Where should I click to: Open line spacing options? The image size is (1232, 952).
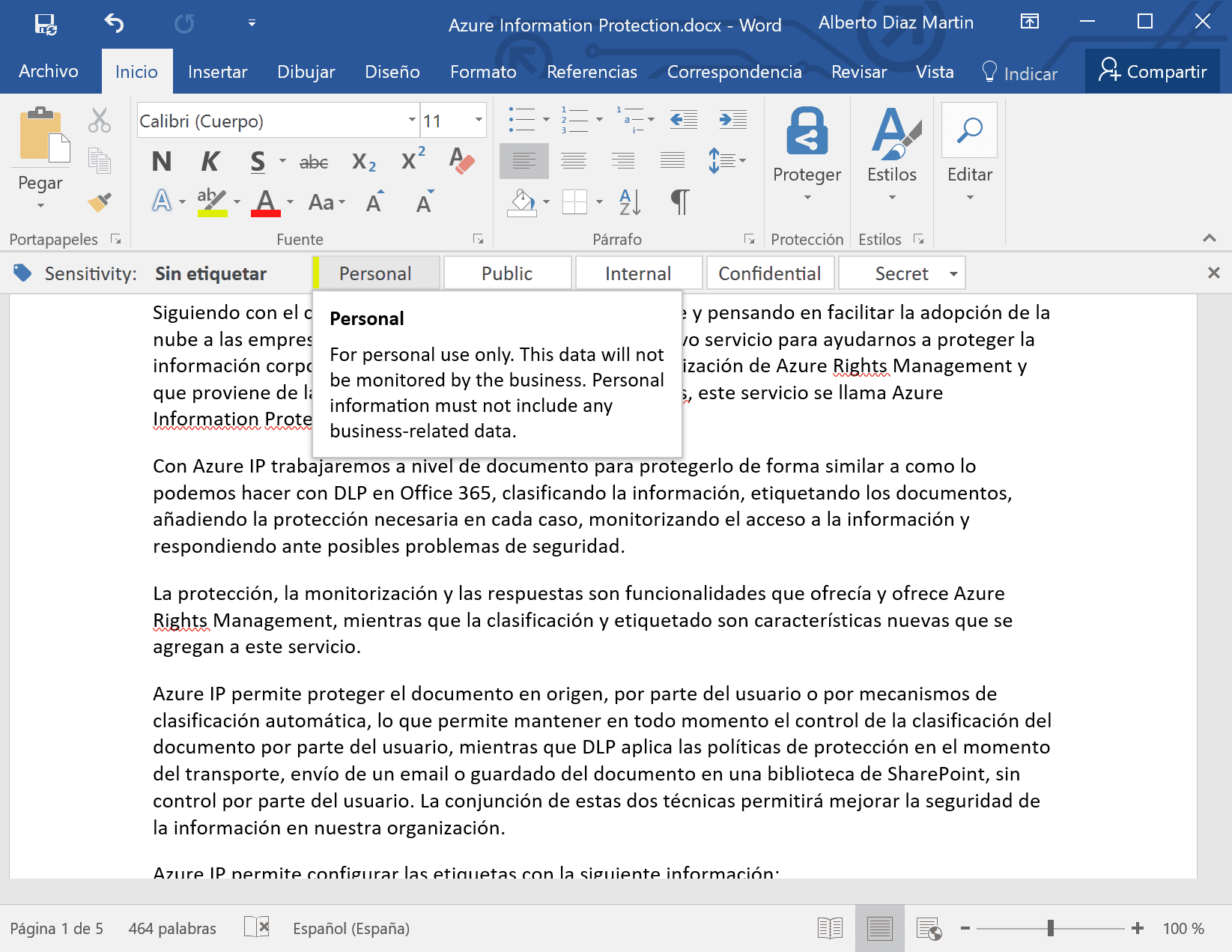click(726, 160)
